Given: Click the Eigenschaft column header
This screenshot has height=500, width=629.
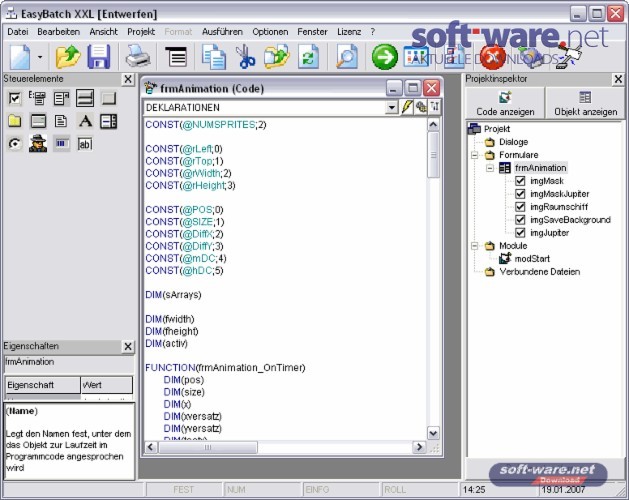Looking at the screenshot, I should coord(43,385).
